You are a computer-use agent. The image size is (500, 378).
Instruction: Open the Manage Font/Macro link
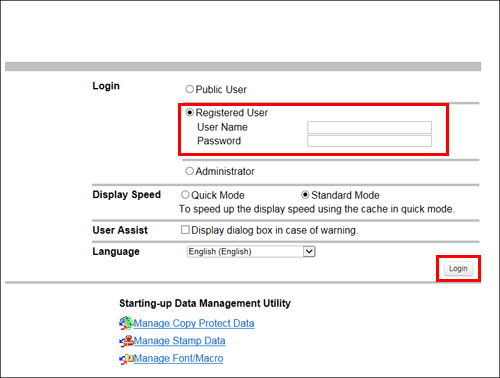click(178, 359)
